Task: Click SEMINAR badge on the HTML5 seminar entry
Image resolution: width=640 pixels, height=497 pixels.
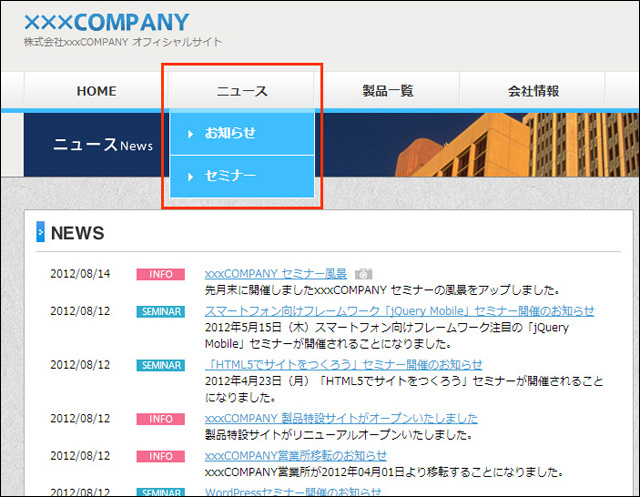Action: pyautogui.click(x=160, y=365)
